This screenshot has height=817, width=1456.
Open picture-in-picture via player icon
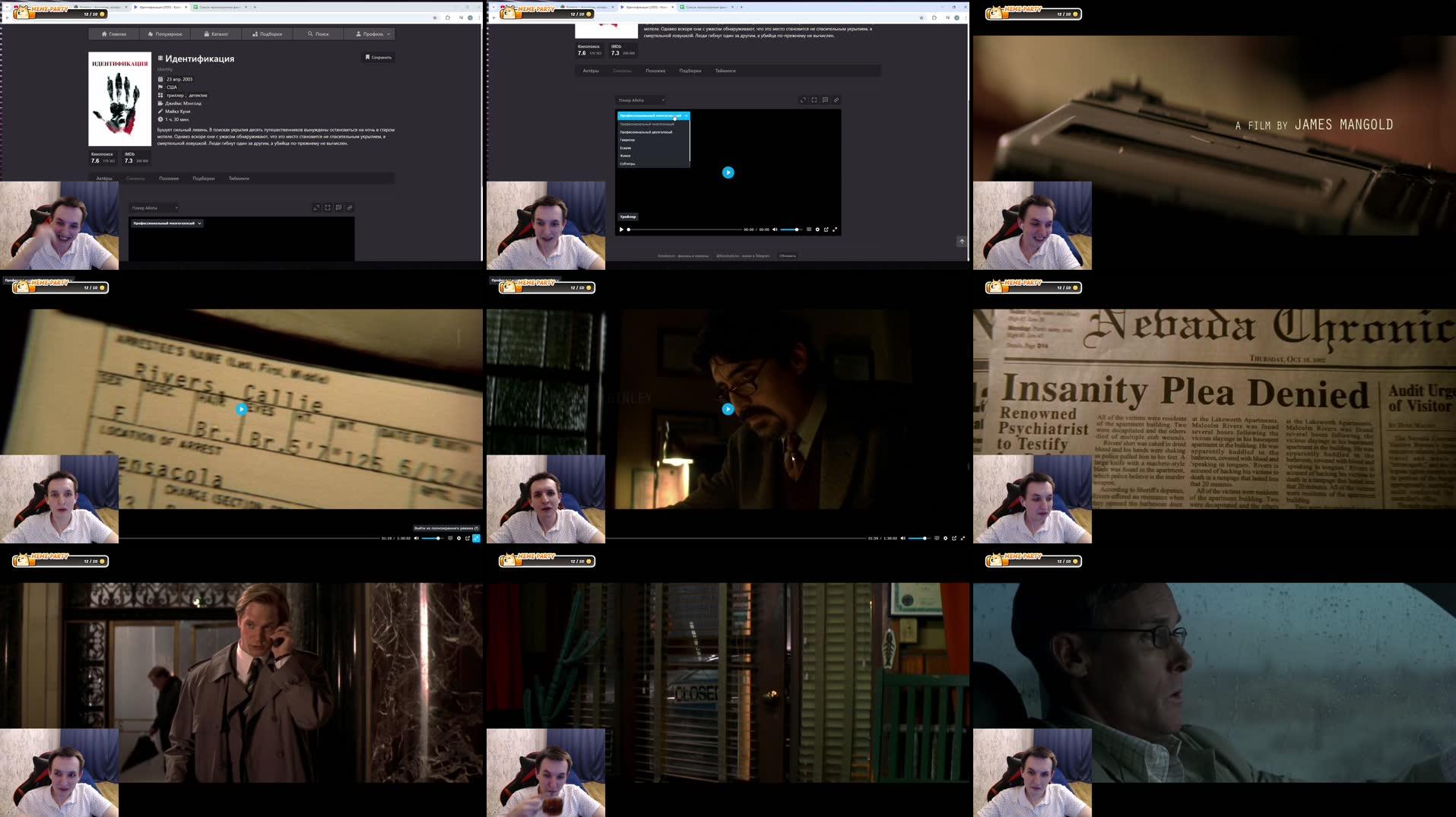[826, 229]
